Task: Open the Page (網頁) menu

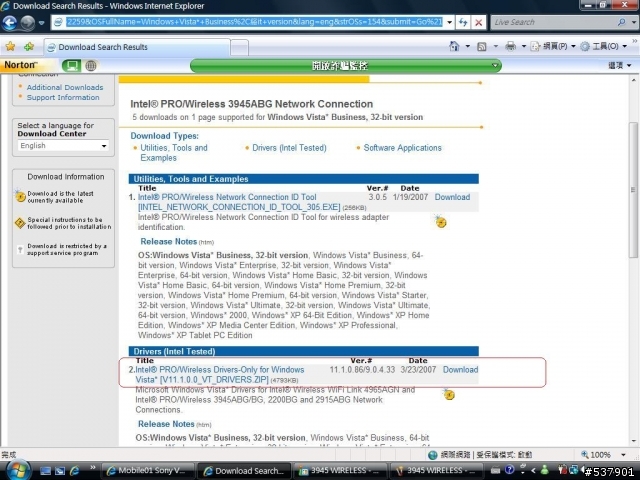Action: [x=553, y=46]
